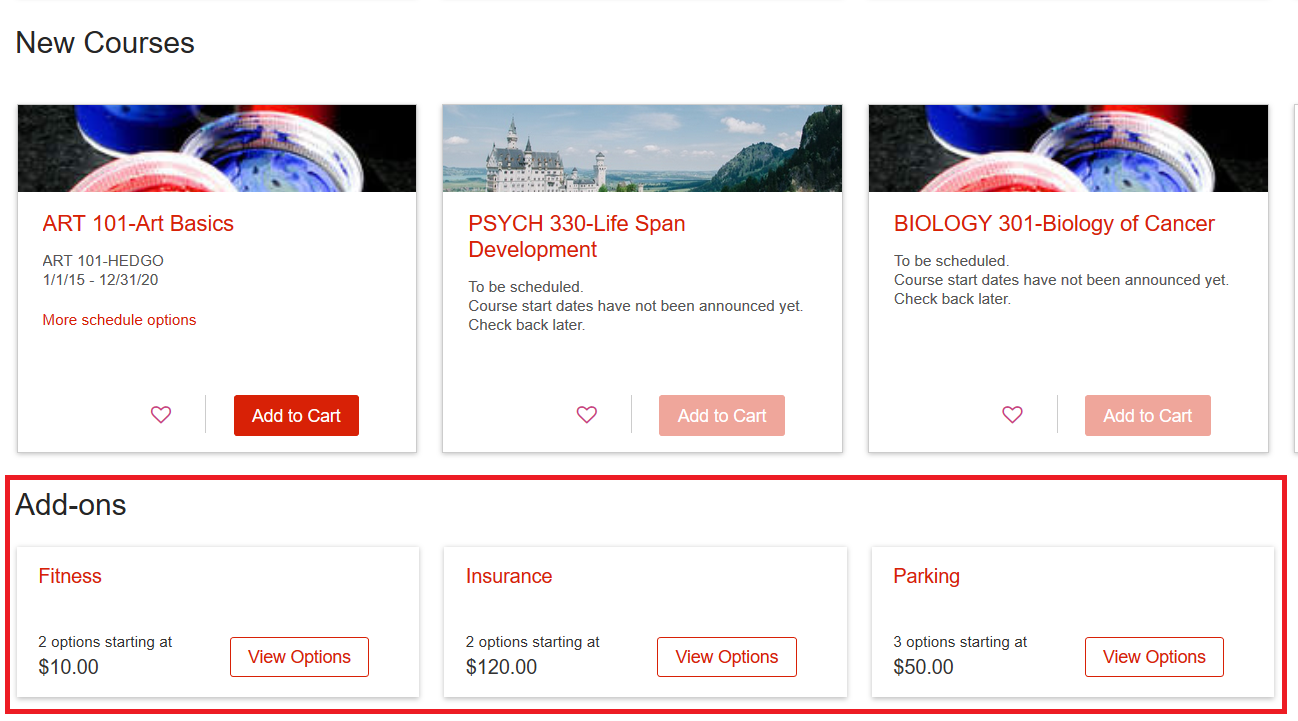View Options for the Insurance add-on
This screenshot has height=721, width=1298.
[x=726, y=657]
